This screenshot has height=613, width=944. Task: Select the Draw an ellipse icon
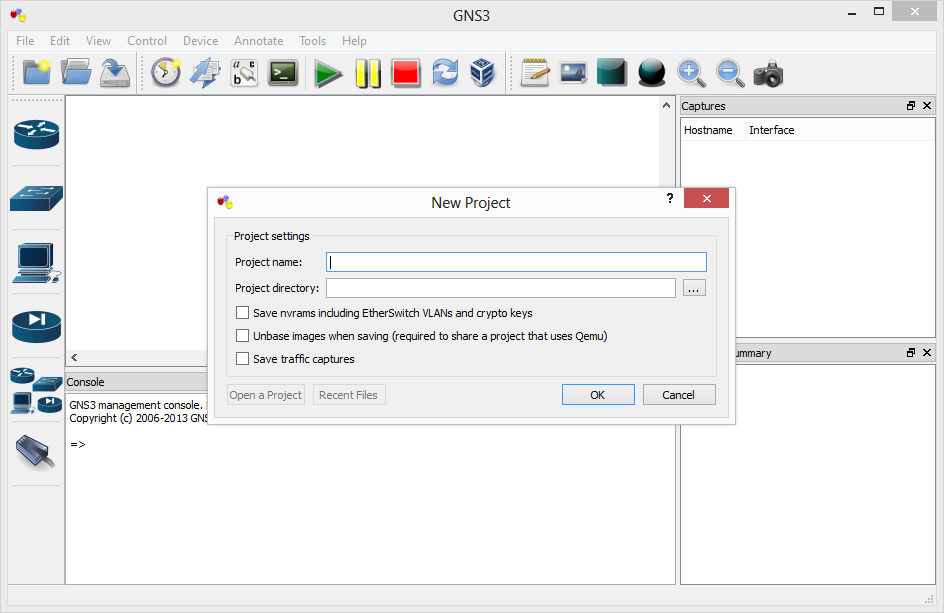651,73
